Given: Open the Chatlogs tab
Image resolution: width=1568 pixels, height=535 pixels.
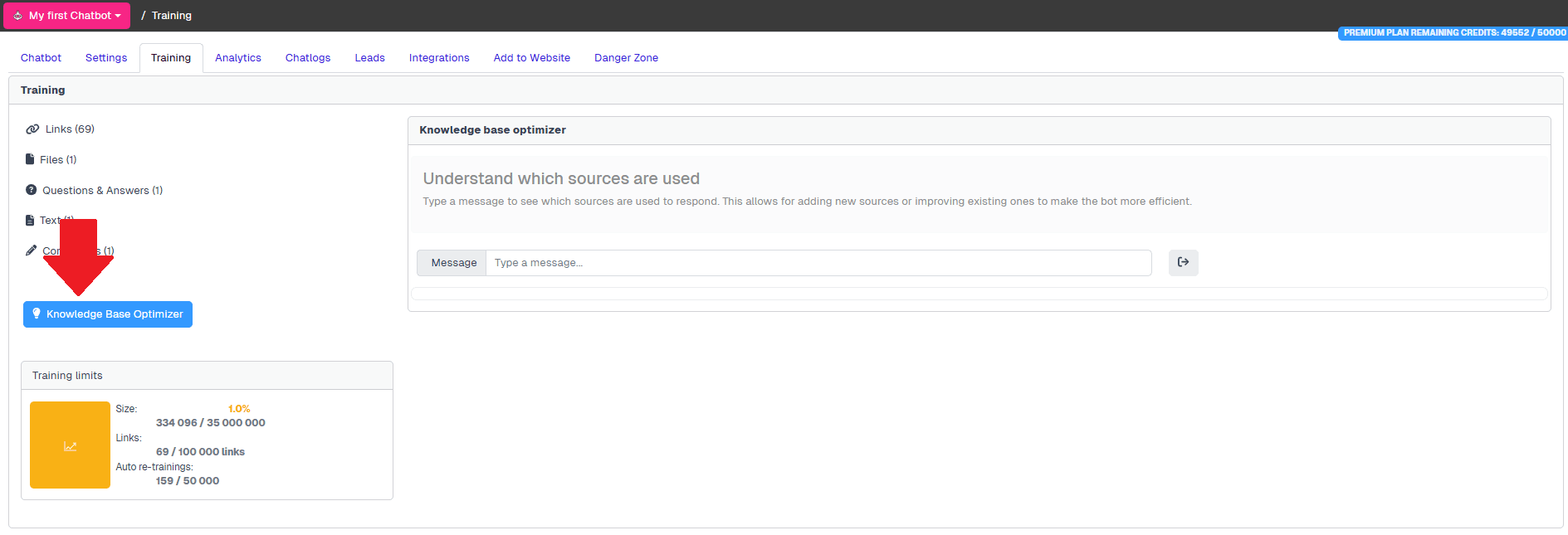Looking at the screenshot, I should click(x=307, y=58).
